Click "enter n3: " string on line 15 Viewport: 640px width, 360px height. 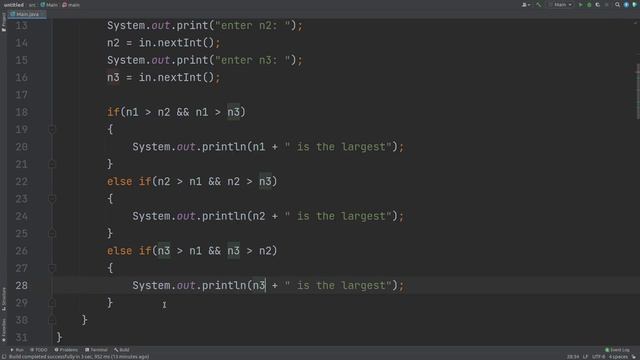[253, 60]
